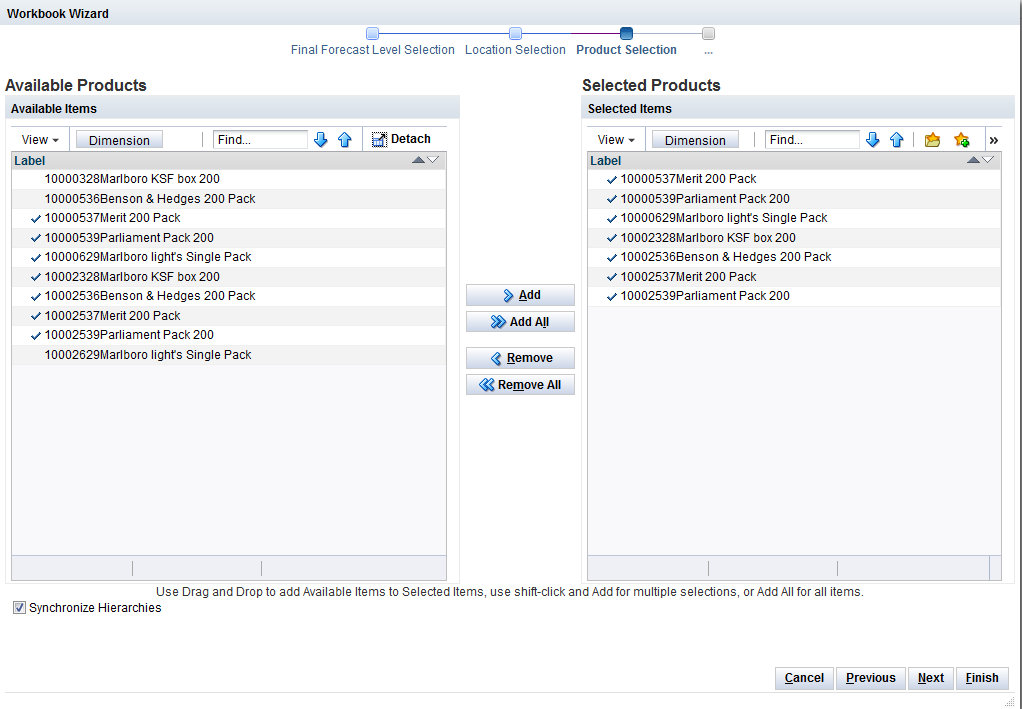The width and height of the screenshot is (1022, 709).
Task: Select the Product Selection wizard step
Action: 626,34
